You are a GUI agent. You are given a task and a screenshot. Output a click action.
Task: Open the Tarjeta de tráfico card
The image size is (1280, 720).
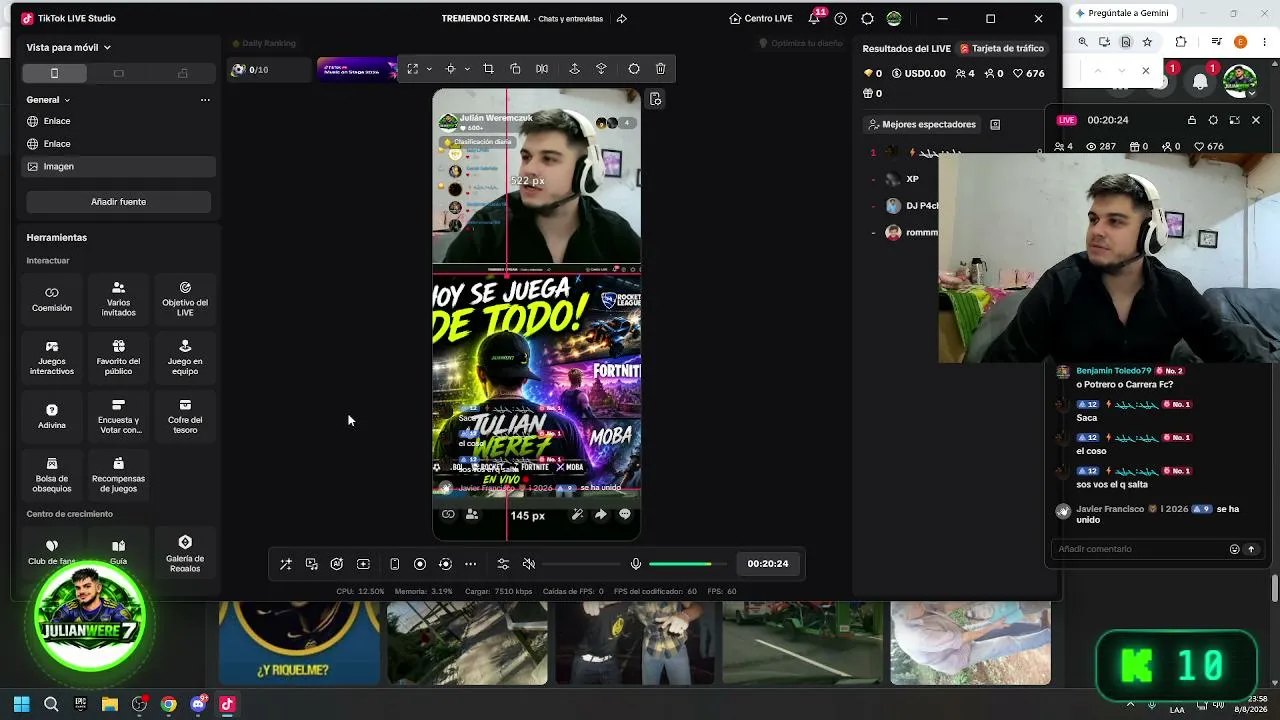[1001, 48]
